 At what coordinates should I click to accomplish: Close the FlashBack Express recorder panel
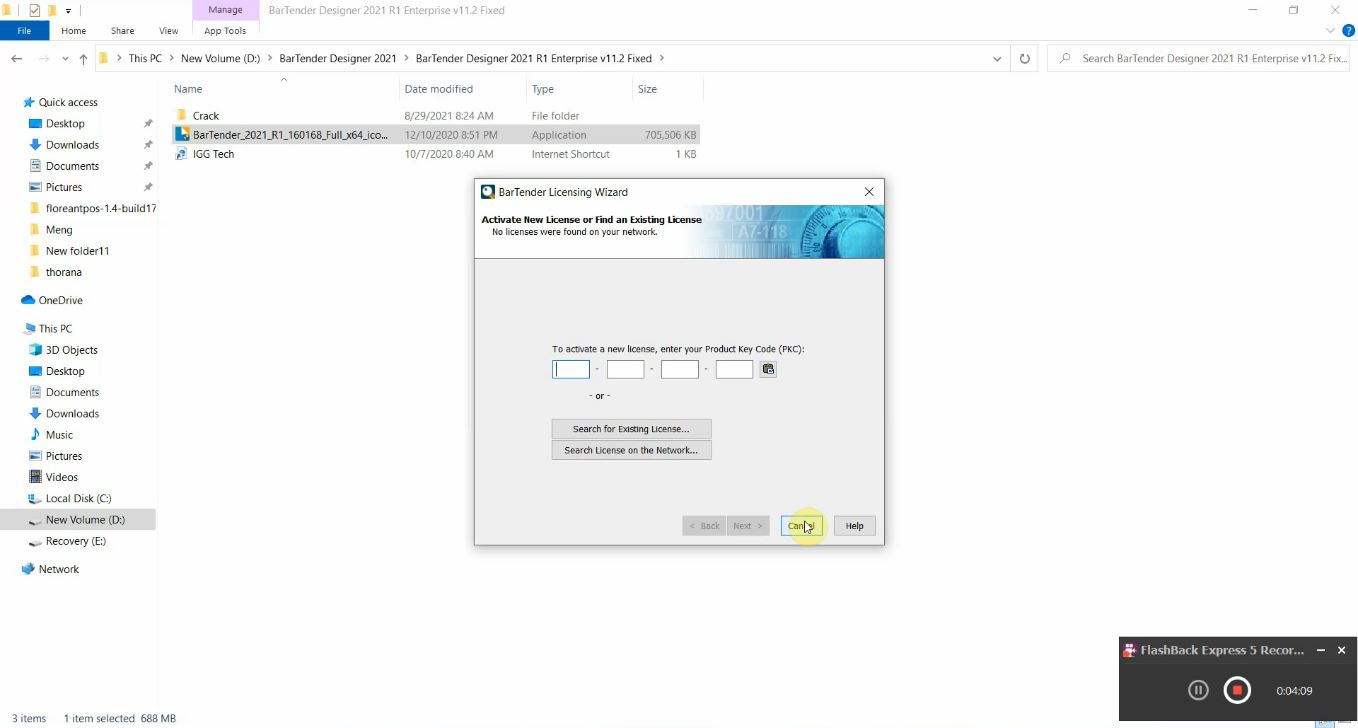coord(1342,650)
